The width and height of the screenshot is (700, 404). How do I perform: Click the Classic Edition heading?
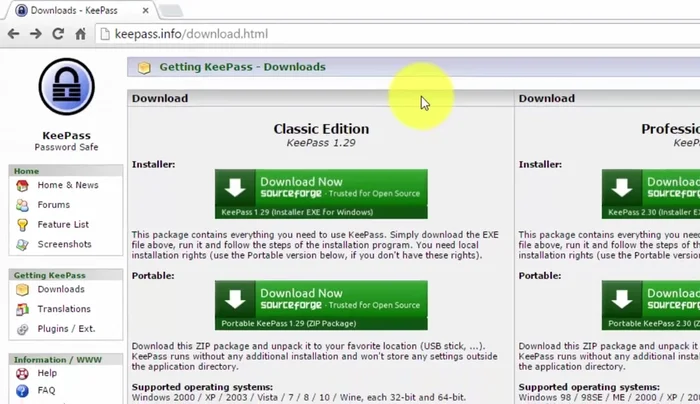coord(321,129)
